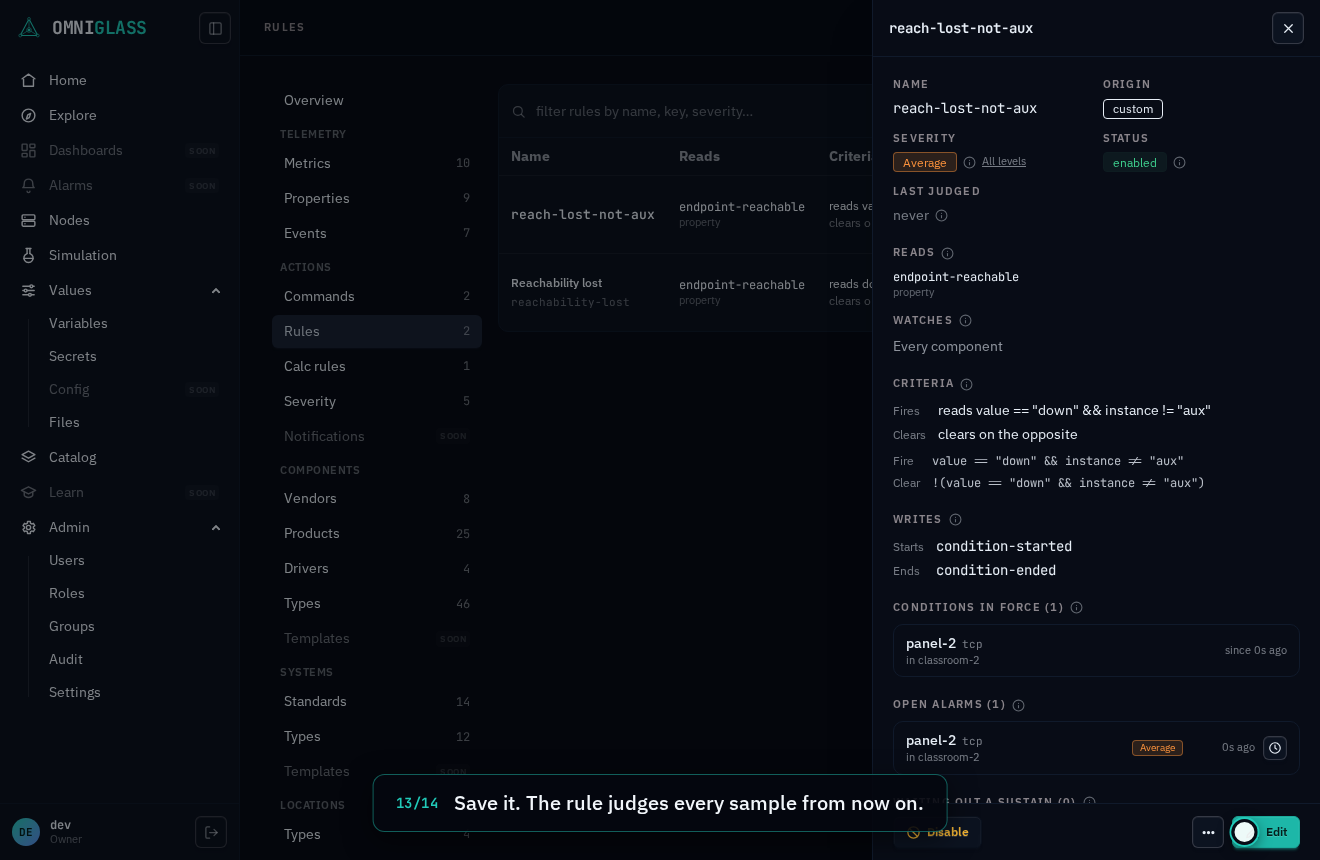Click info icon next to Last judged never

tap(941, 216)
